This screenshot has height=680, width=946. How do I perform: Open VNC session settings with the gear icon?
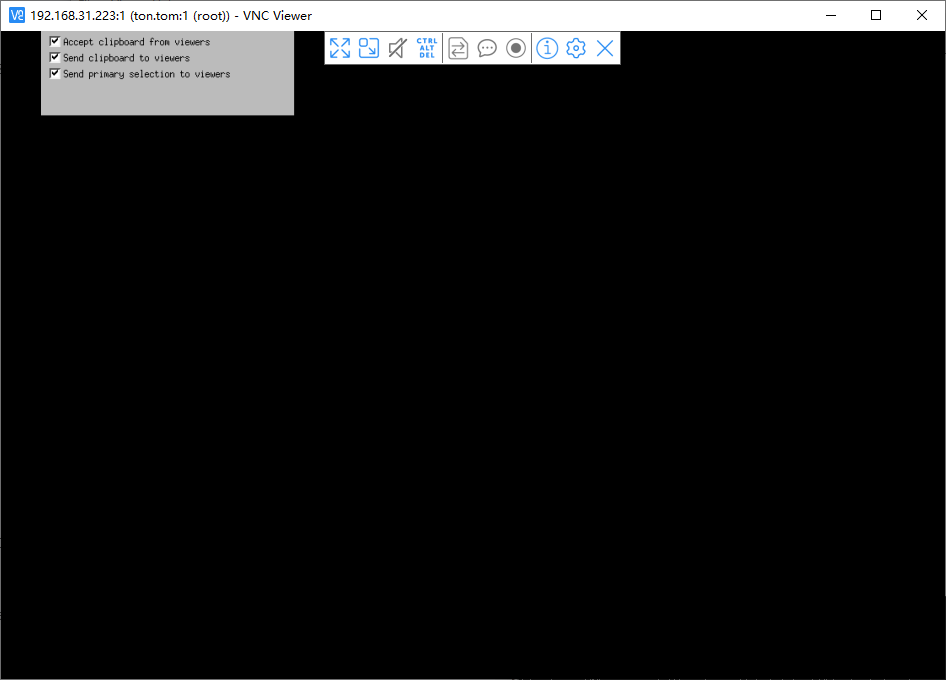(575, 48)
